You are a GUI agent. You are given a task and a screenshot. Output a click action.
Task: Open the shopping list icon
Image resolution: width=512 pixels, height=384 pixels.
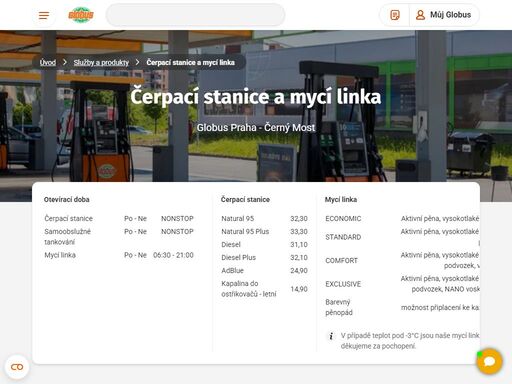pos(395,15)
